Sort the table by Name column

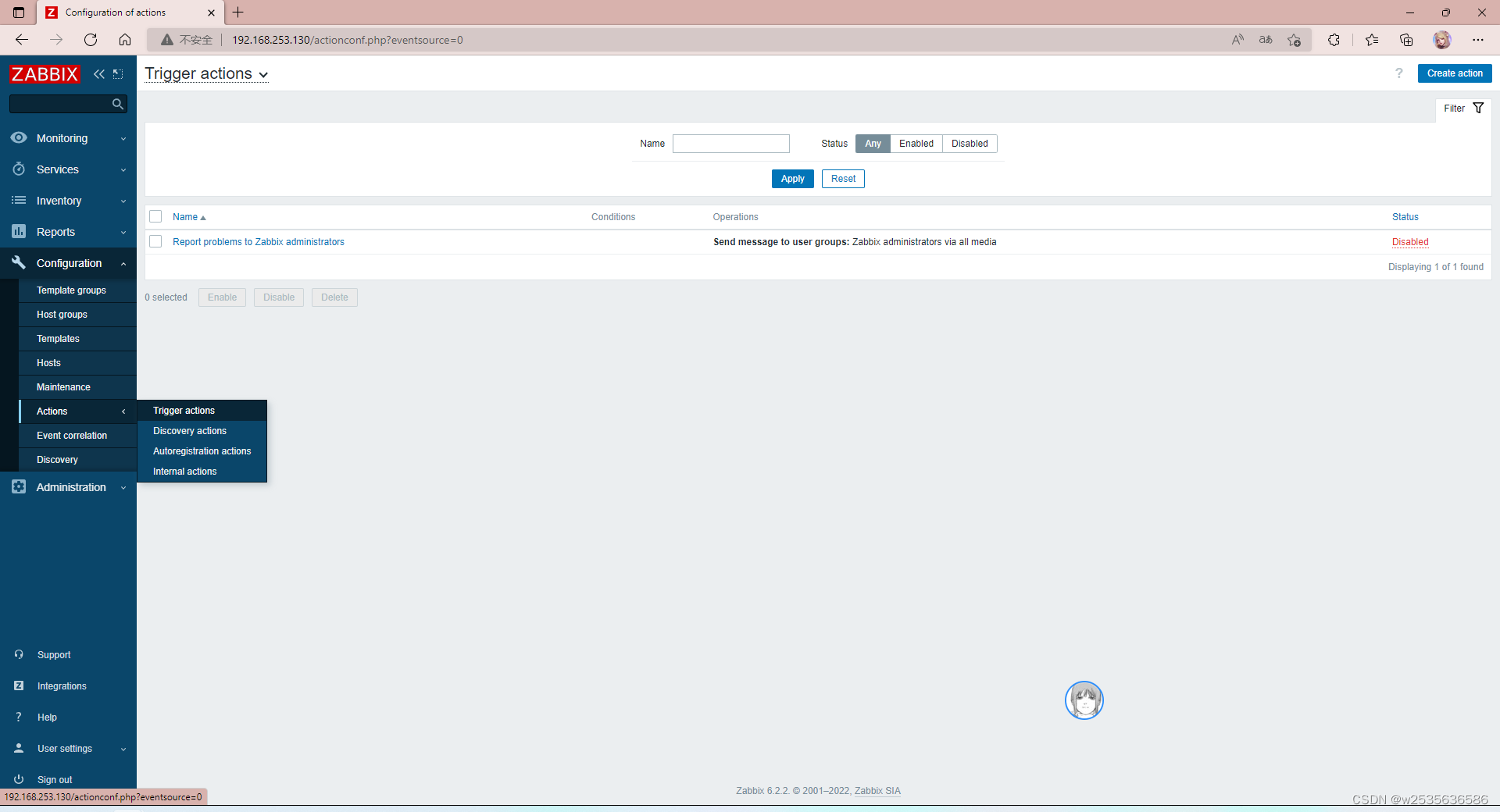pyautogui.click(x=189, y=217)
